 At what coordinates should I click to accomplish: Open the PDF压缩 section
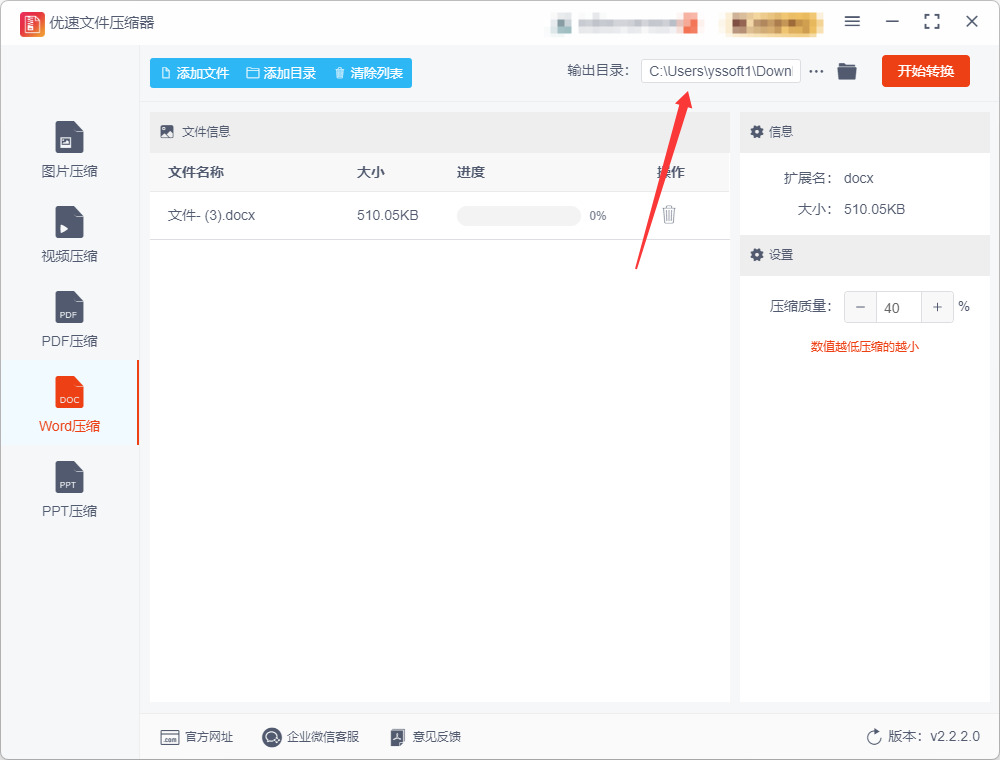click(x=69, y=319)
